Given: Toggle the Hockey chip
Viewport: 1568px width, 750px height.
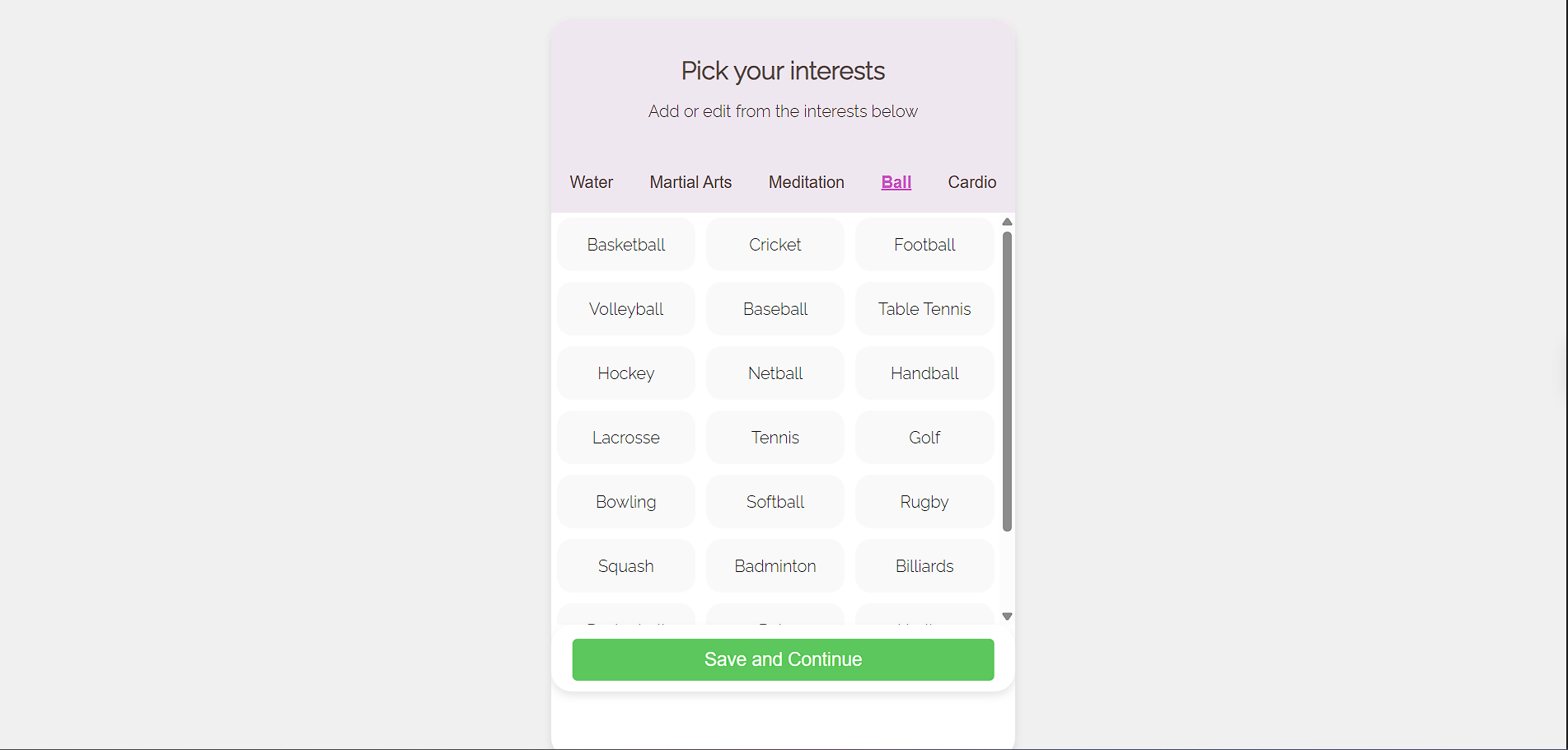Looking at the screenshot, I should (x=626, y=373).
